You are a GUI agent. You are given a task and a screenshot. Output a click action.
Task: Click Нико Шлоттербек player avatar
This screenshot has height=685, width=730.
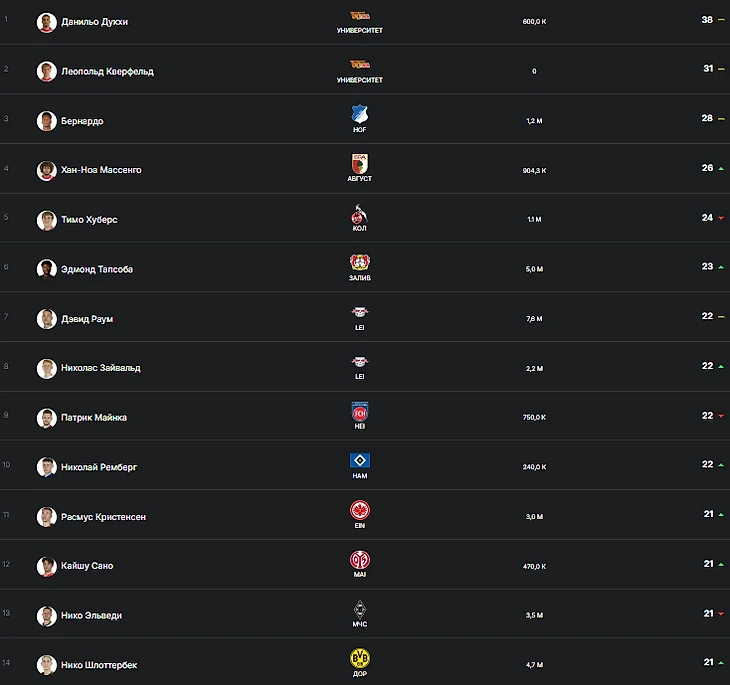[x=47, y=665]
